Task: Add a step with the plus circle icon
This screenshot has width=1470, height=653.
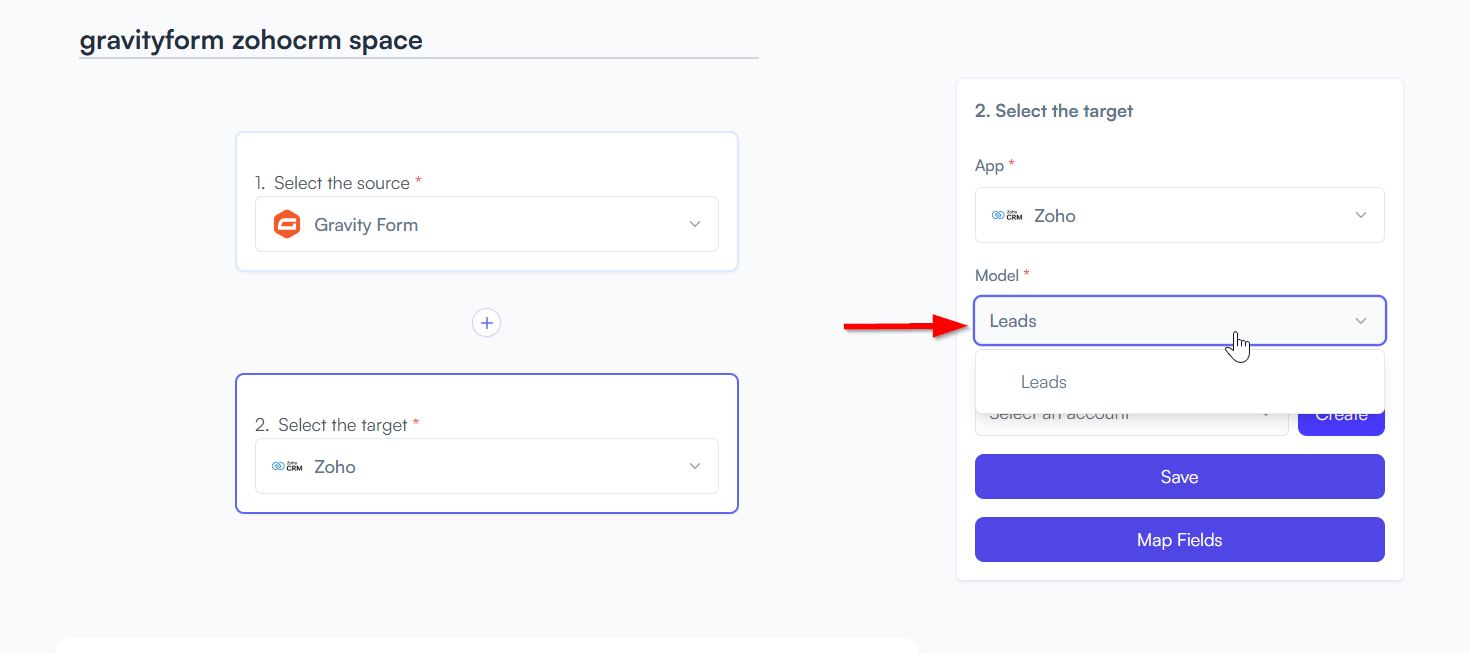Action: 487,323
